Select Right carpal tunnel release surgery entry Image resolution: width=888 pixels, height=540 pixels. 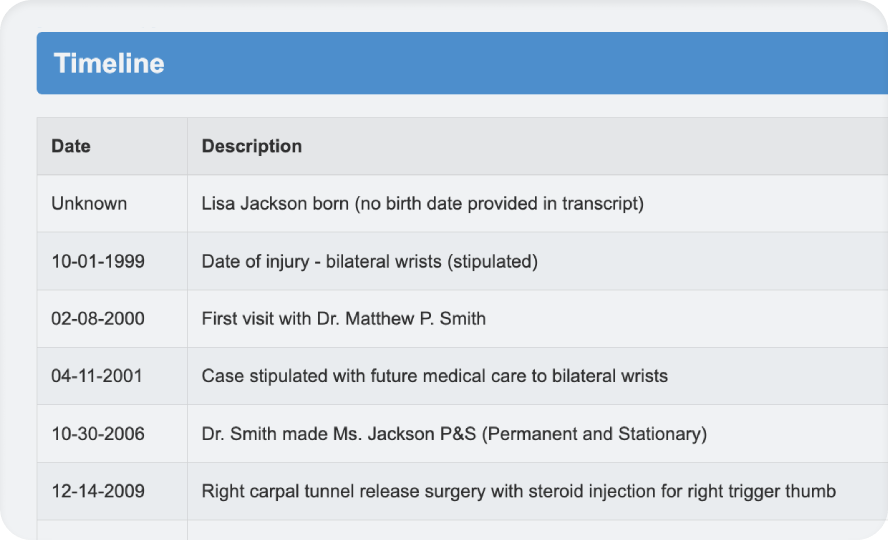tap(519, 491)
